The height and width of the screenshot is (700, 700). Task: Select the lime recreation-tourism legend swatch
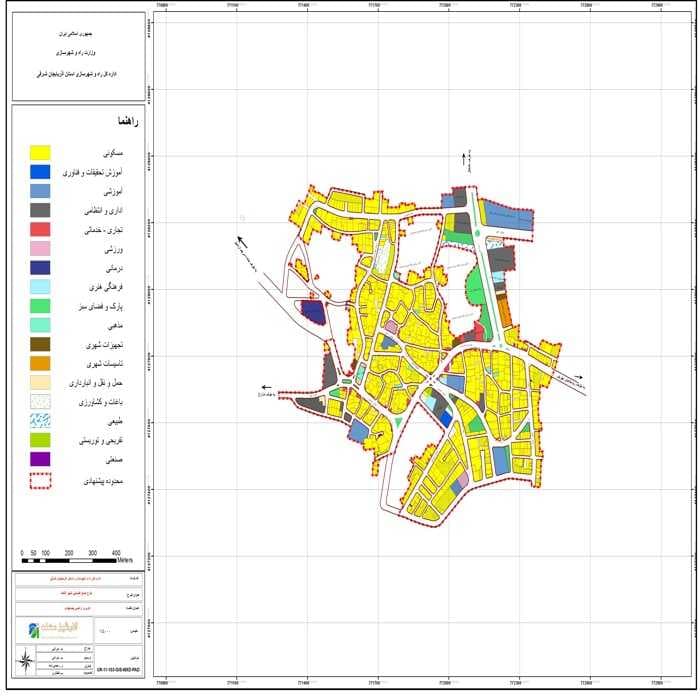[40, 440]
